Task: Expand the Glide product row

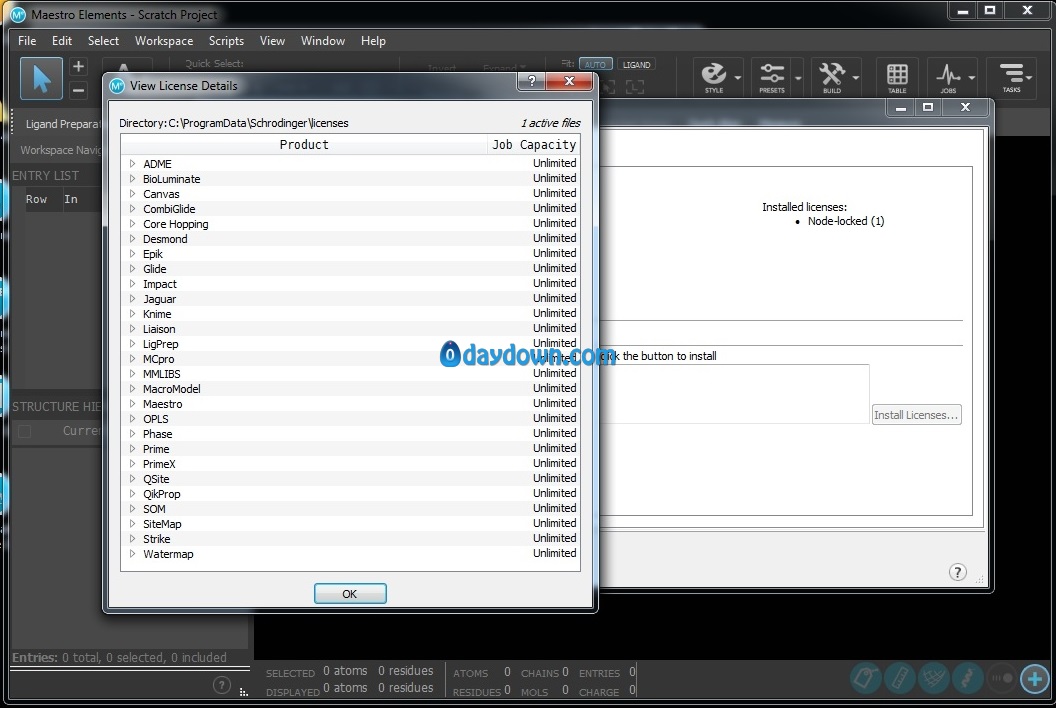Action: click(132, 269)
